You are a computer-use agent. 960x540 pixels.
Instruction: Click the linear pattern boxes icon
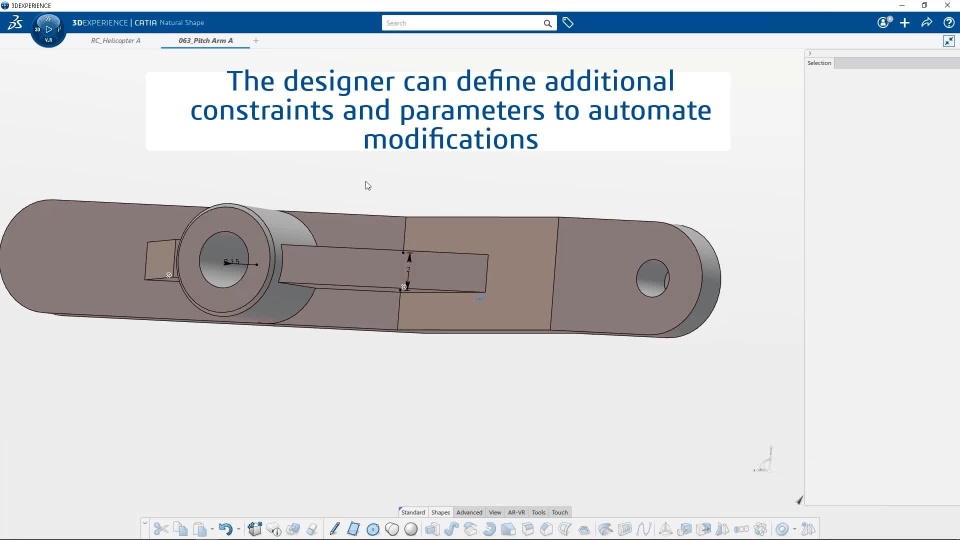(741, 529)
